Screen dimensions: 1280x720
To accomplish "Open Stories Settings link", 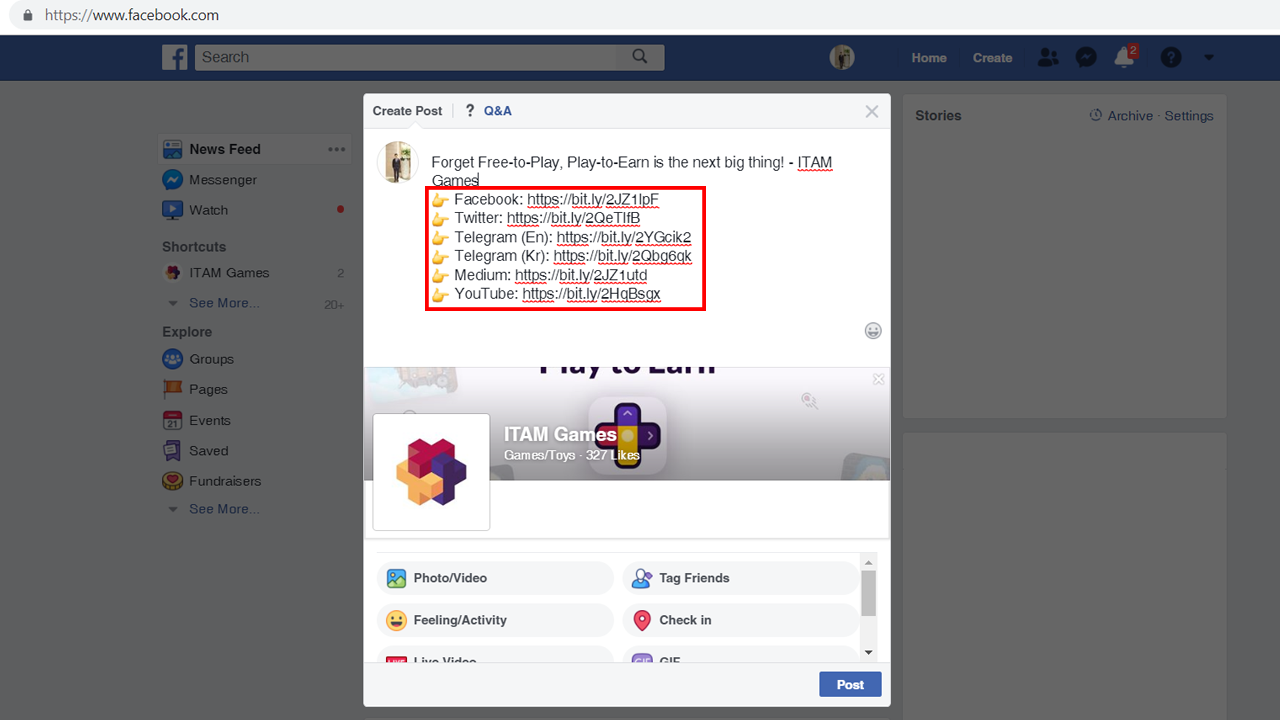I will 1189,116.
